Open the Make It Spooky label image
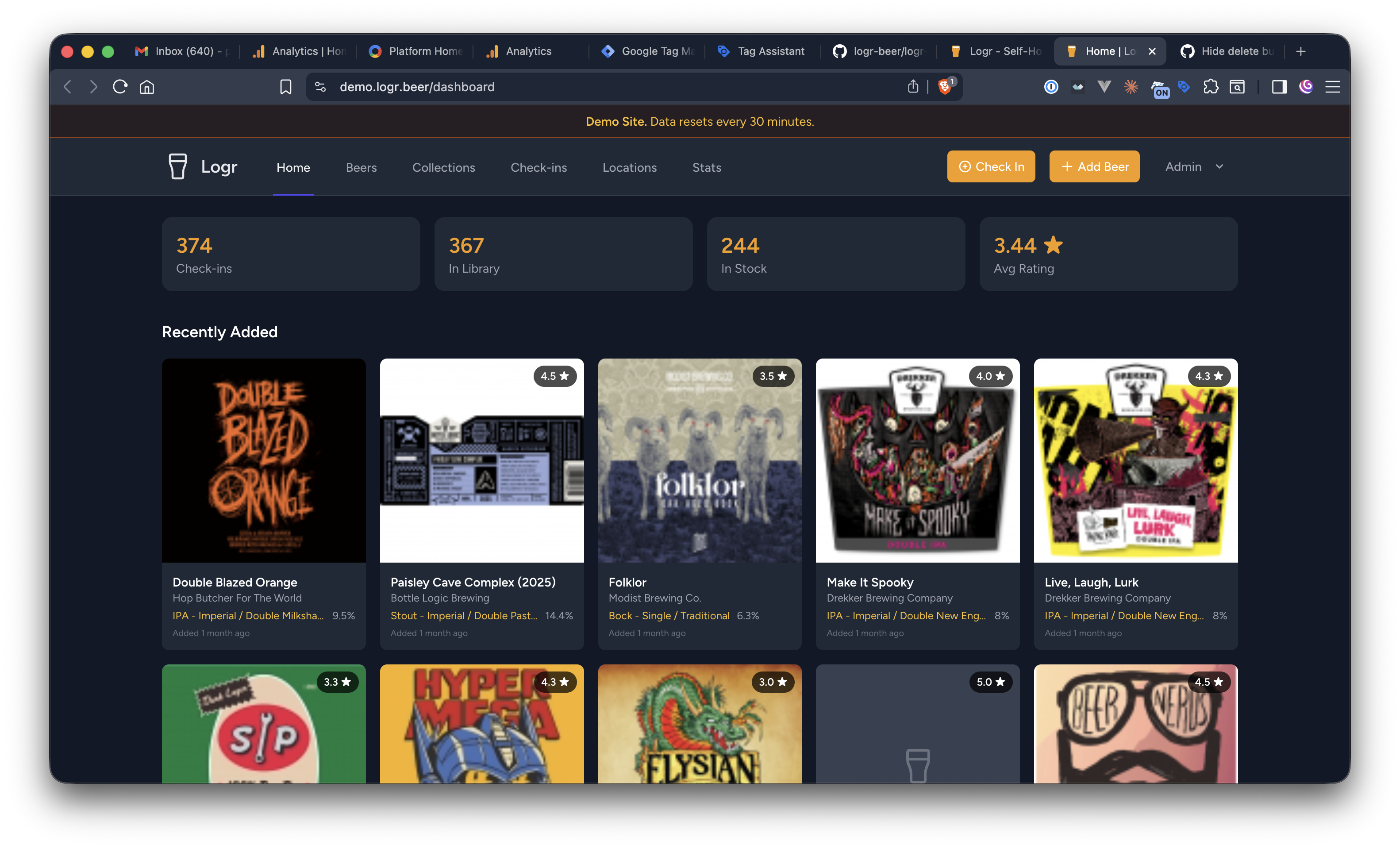The width and height of the screenshot is (1400, 849). (918, 460)
